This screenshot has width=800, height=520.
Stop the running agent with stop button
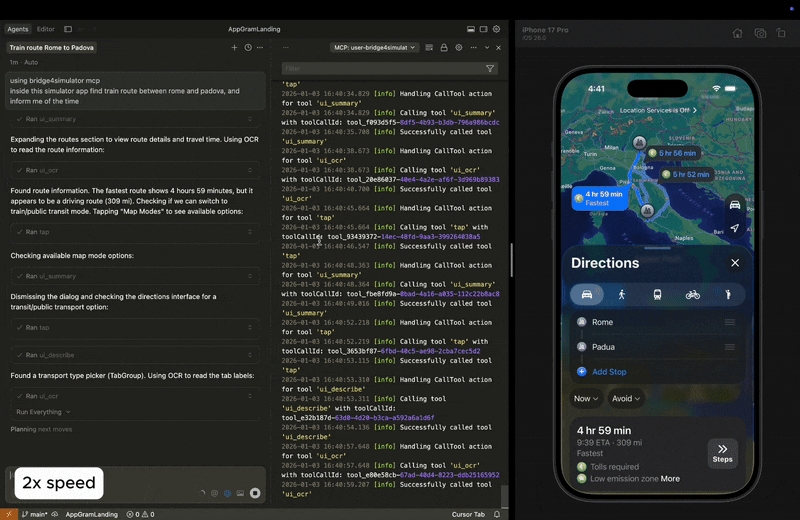[x=255, y=493]
